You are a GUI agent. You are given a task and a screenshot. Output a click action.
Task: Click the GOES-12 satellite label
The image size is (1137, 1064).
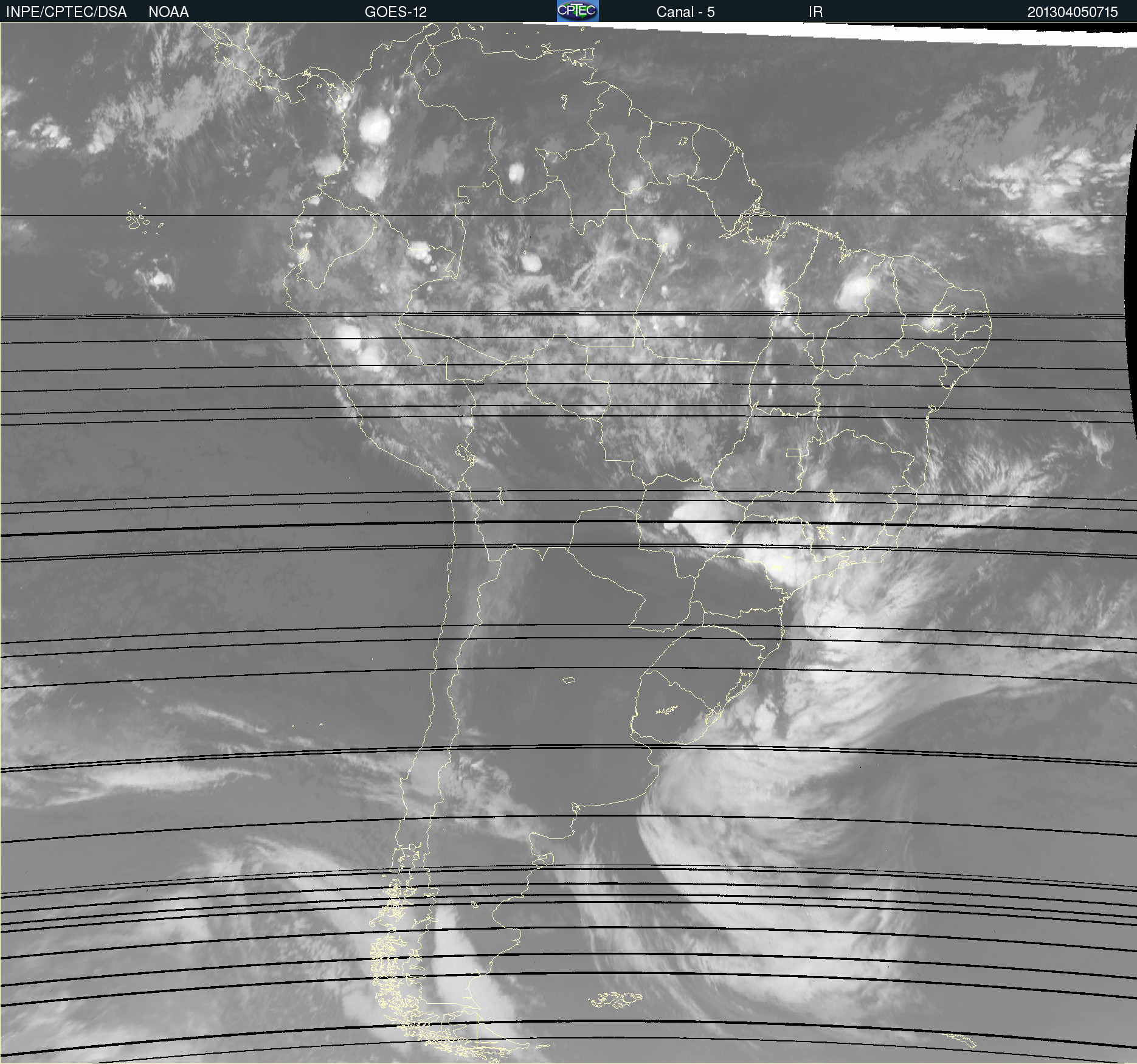(396, 12)
